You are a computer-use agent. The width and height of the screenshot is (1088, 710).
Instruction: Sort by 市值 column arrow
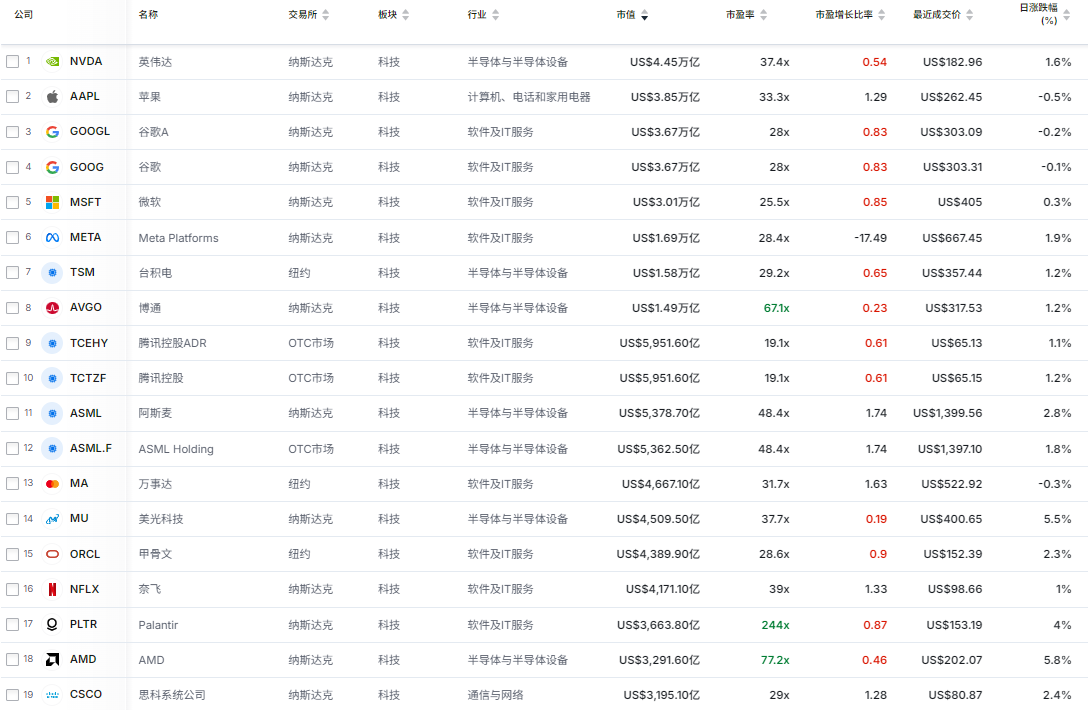pos(644,15)
